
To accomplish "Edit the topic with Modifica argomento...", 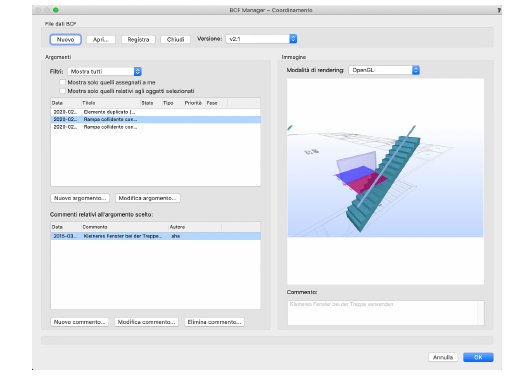I will pos(147,198).
